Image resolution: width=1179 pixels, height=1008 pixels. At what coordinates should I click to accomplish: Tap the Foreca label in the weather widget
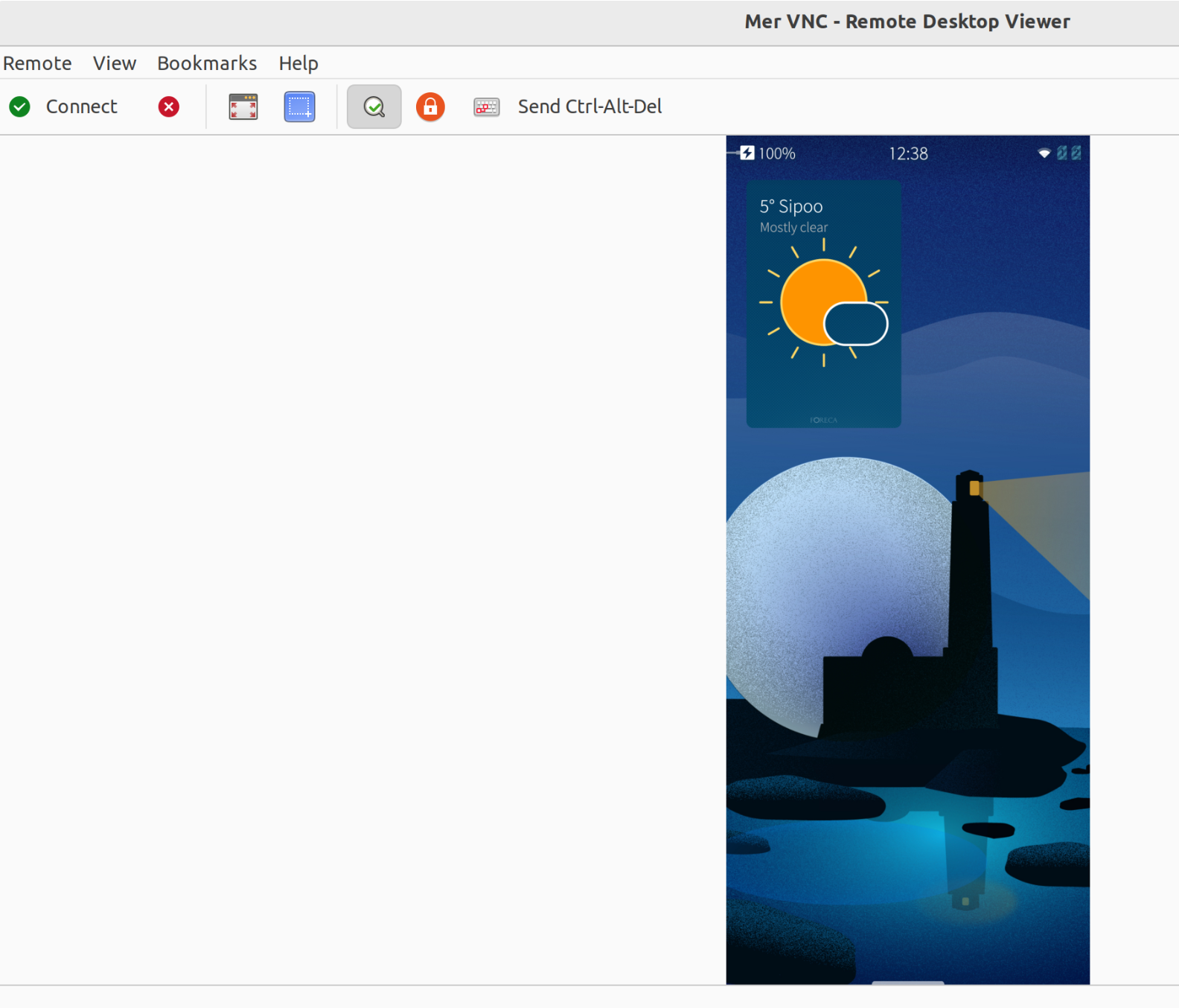[x=824, y=421]
